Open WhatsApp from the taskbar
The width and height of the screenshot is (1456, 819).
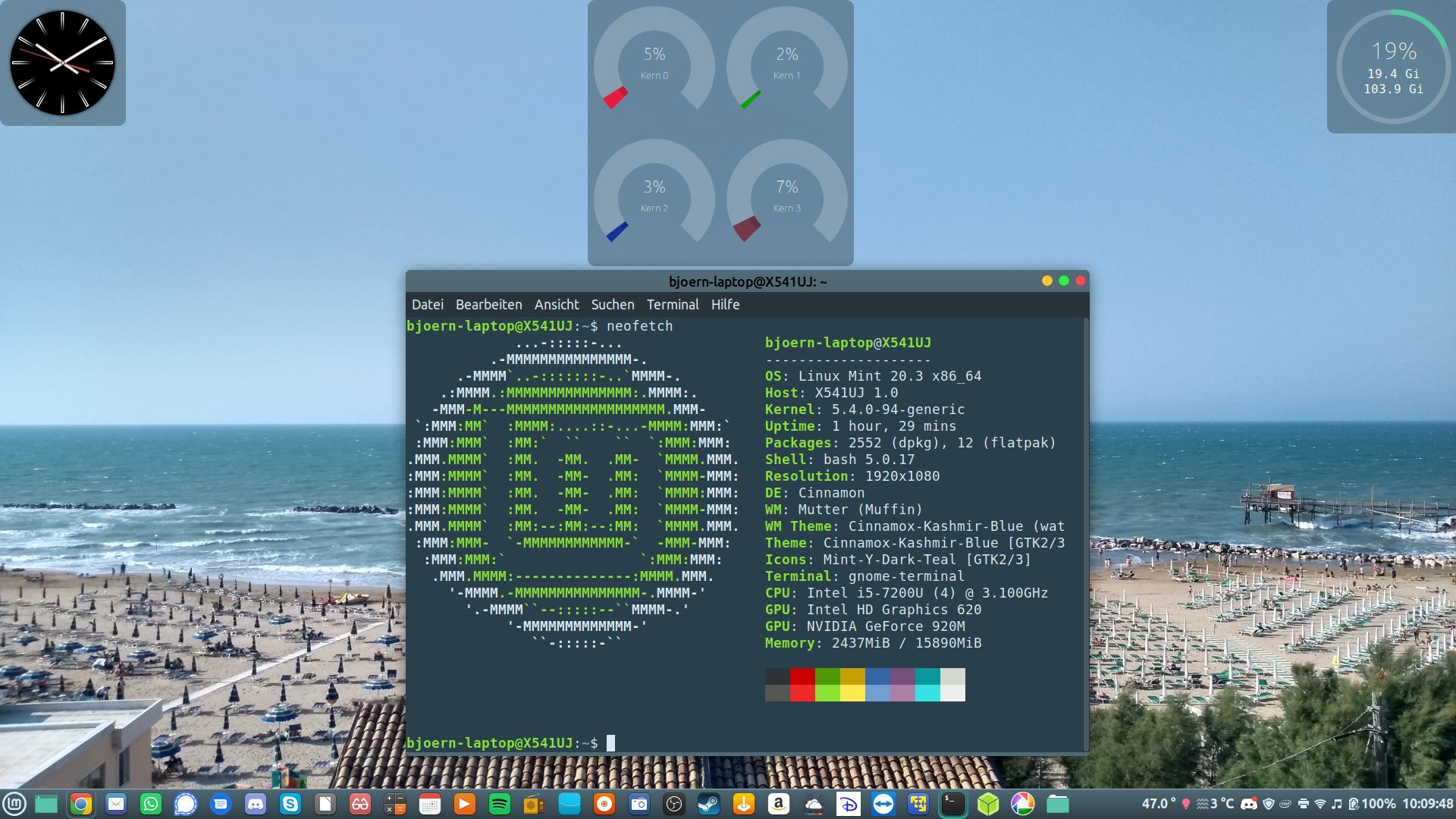pos(151,804)
